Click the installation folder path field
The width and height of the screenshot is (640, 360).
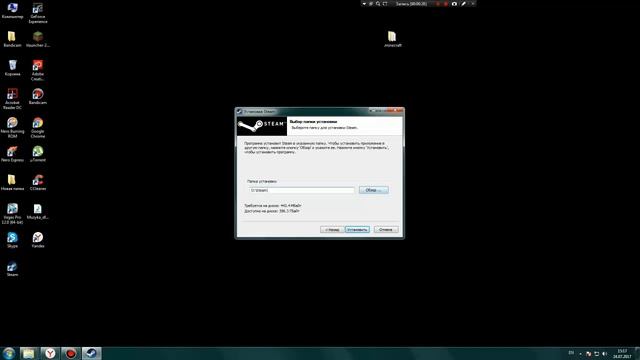pos(301,190)
